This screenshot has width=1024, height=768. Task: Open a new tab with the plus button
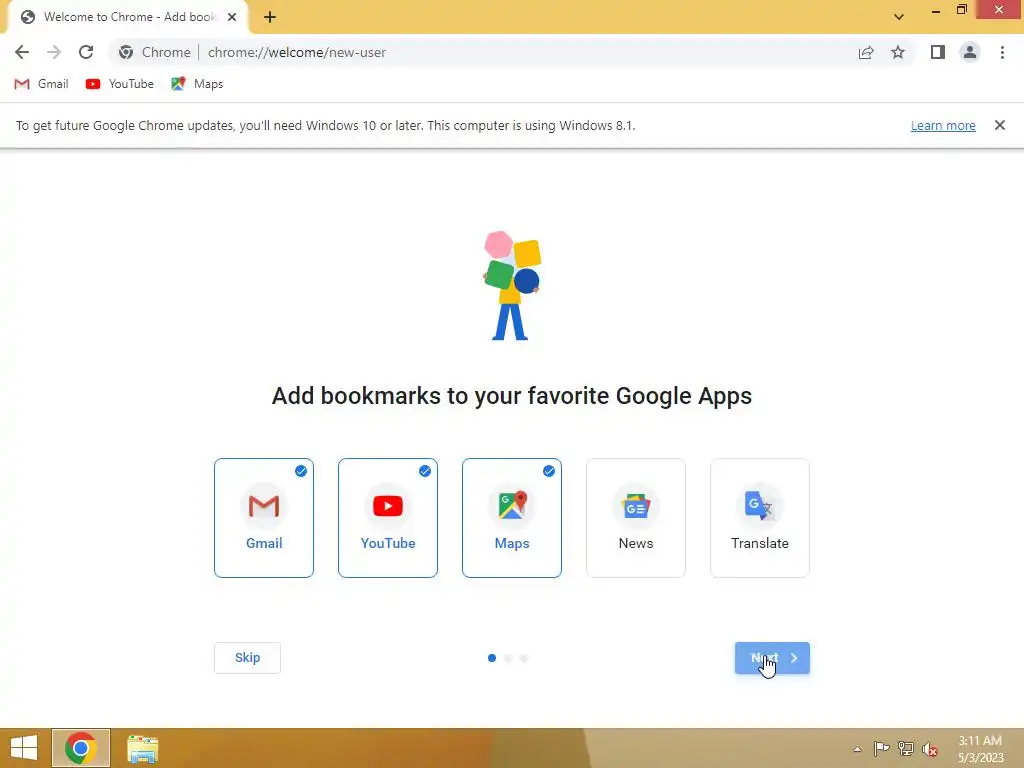pos(270,17)
